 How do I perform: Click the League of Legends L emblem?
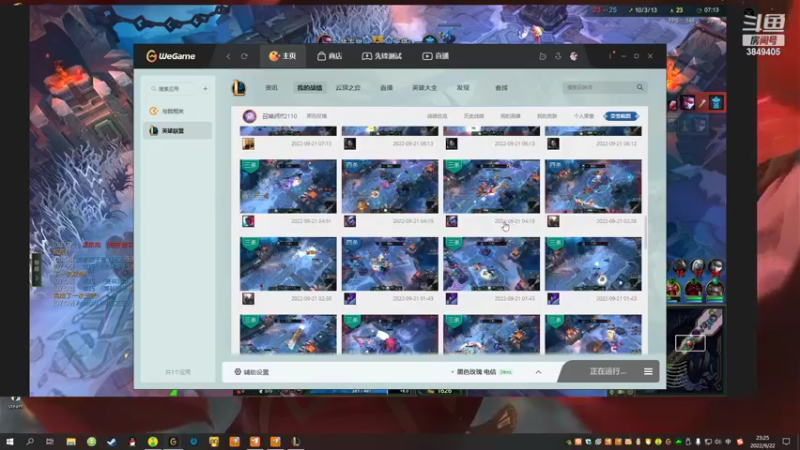pyautogui.click(x=239, y=88)
